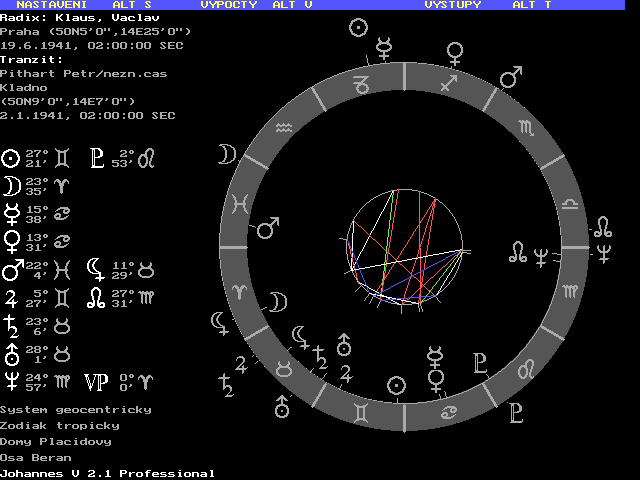Click the Scorpio sign in the zodiac ring
Viewport: 640px width, 480px height.
click(527, 128)
